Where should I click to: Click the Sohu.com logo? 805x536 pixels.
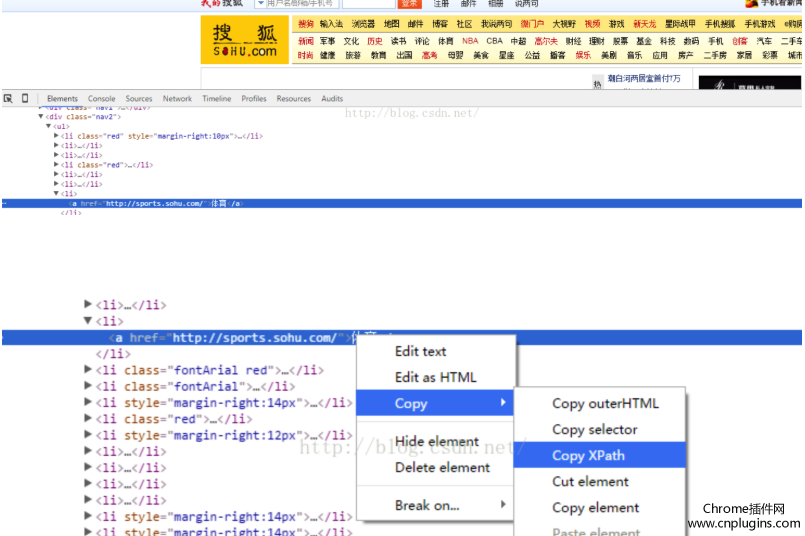coord(245,40)
